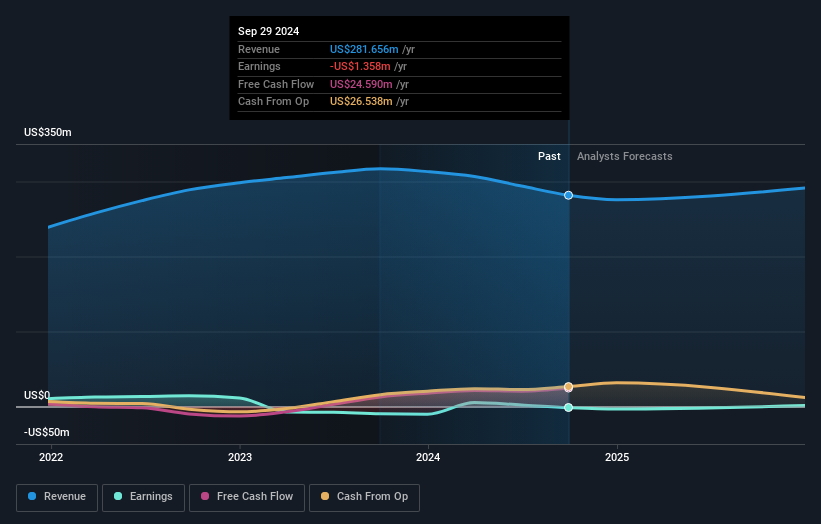
Task: Select the teal Earnings data point marker
Action: 568,407
